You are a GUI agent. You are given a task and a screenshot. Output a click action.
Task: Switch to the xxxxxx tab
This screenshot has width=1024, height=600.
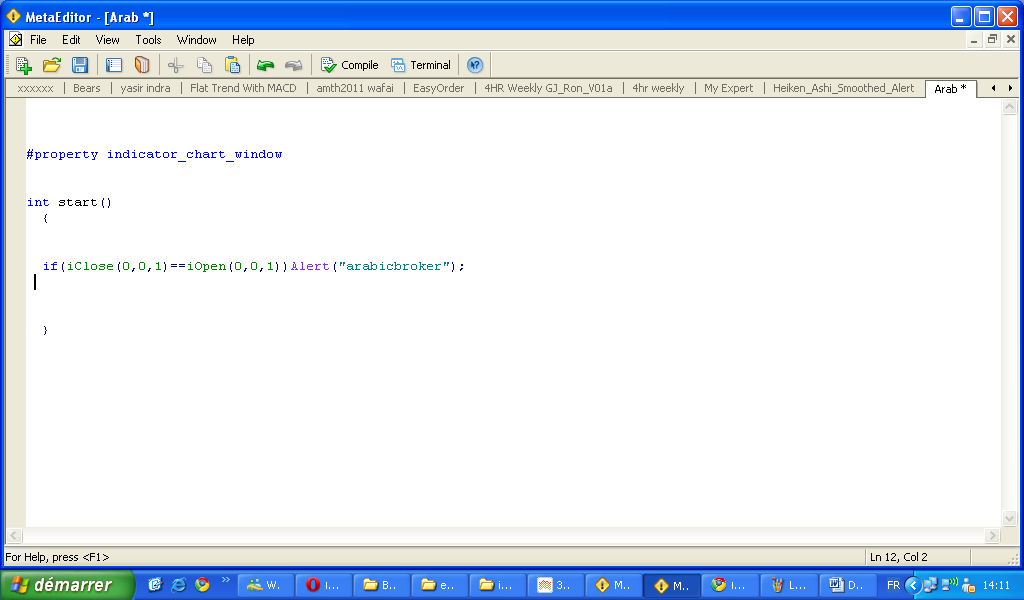(35, 88)
